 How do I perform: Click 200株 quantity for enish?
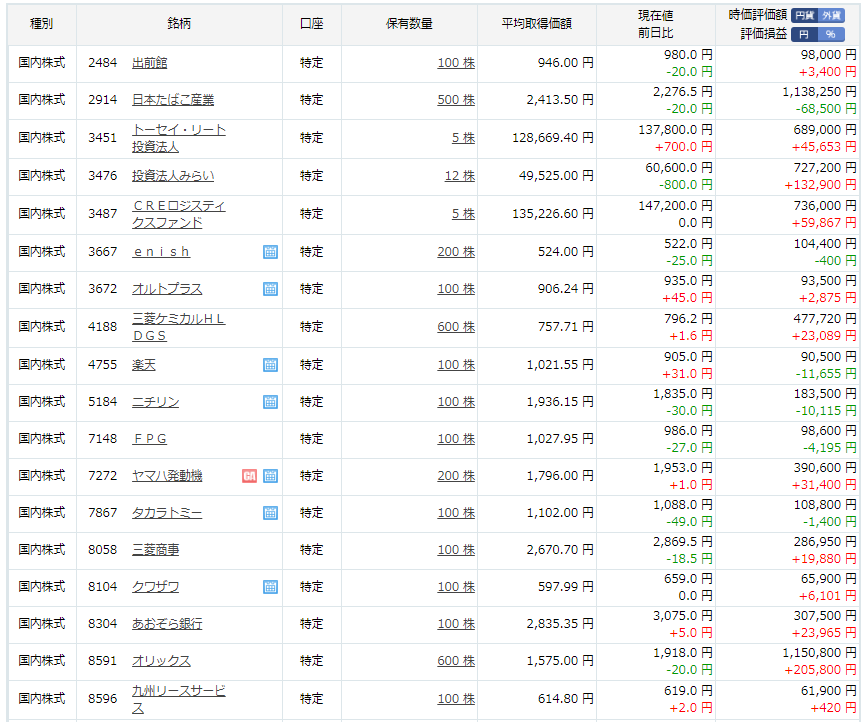456,251
